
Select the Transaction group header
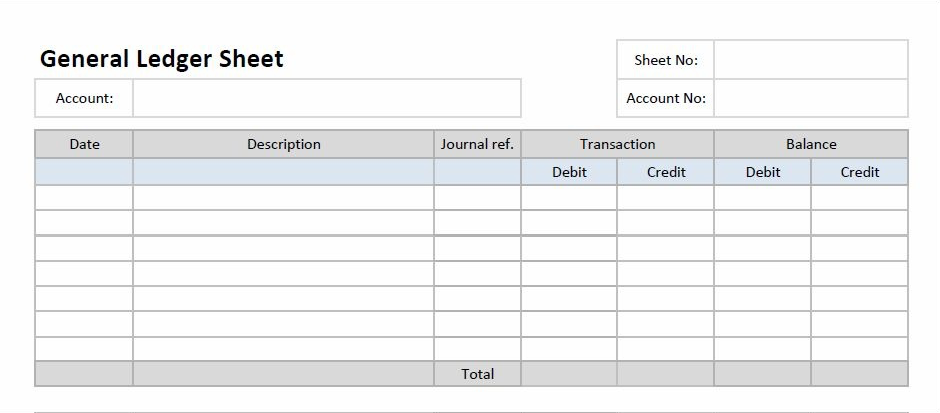click(617, 144)
